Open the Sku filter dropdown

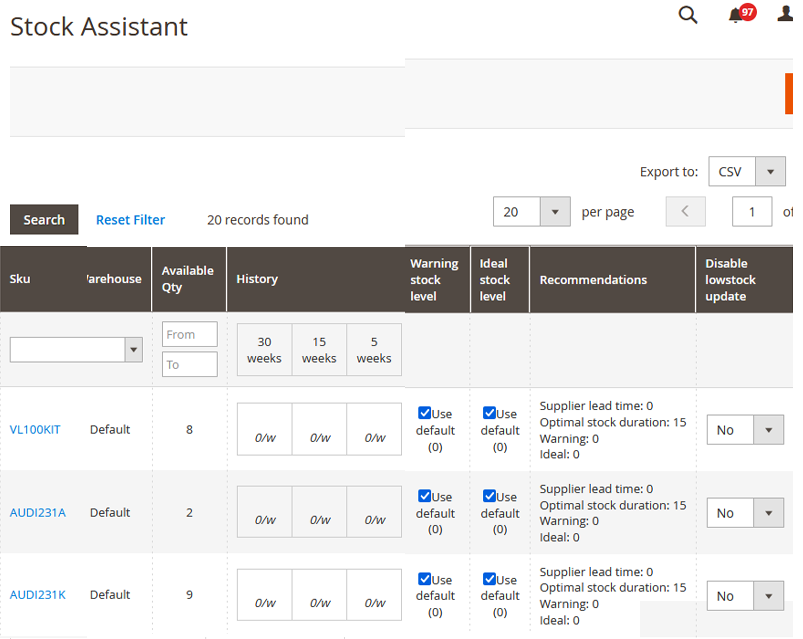point(76,349)
